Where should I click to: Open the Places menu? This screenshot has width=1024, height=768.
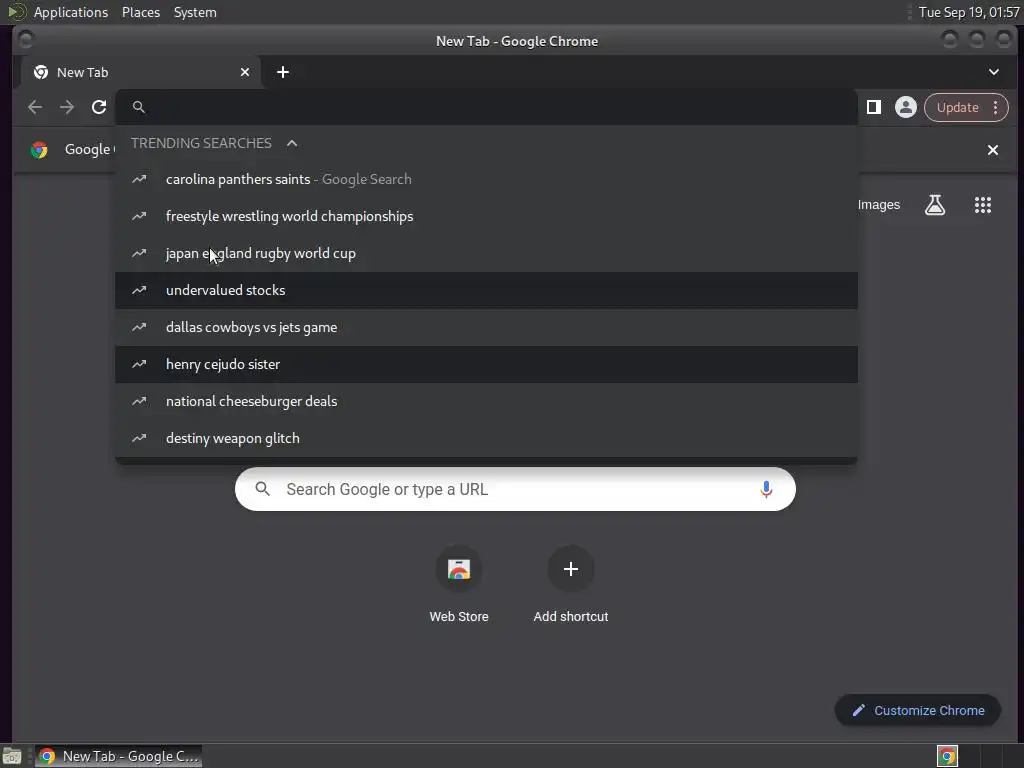click(141, 12)
